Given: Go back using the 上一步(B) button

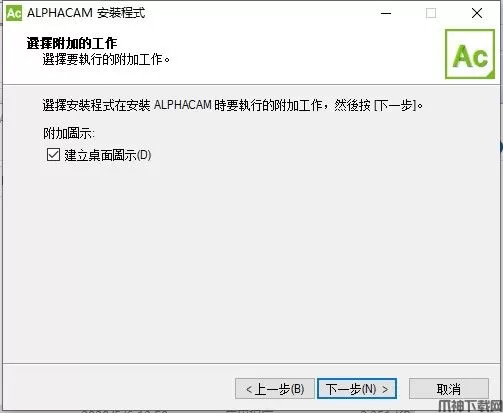Looking at the screenshot, I should [275, 388].
